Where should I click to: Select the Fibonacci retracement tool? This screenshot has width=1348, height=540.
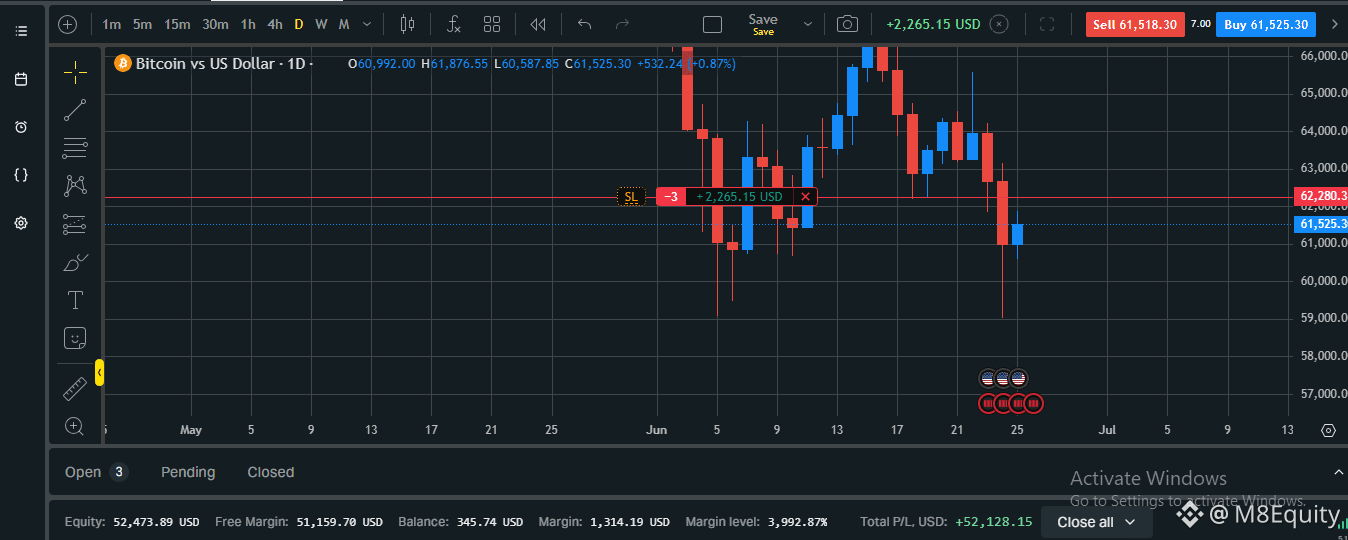point(75,148)
